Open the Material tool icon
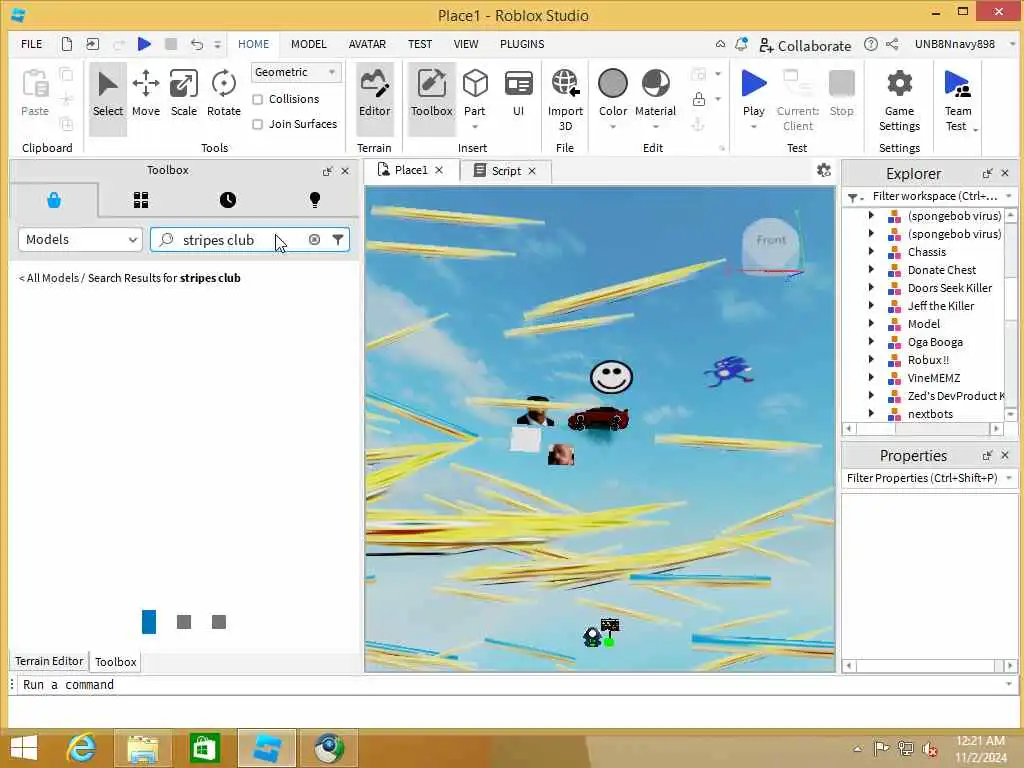1024x768 pixels. click(655, 84)
